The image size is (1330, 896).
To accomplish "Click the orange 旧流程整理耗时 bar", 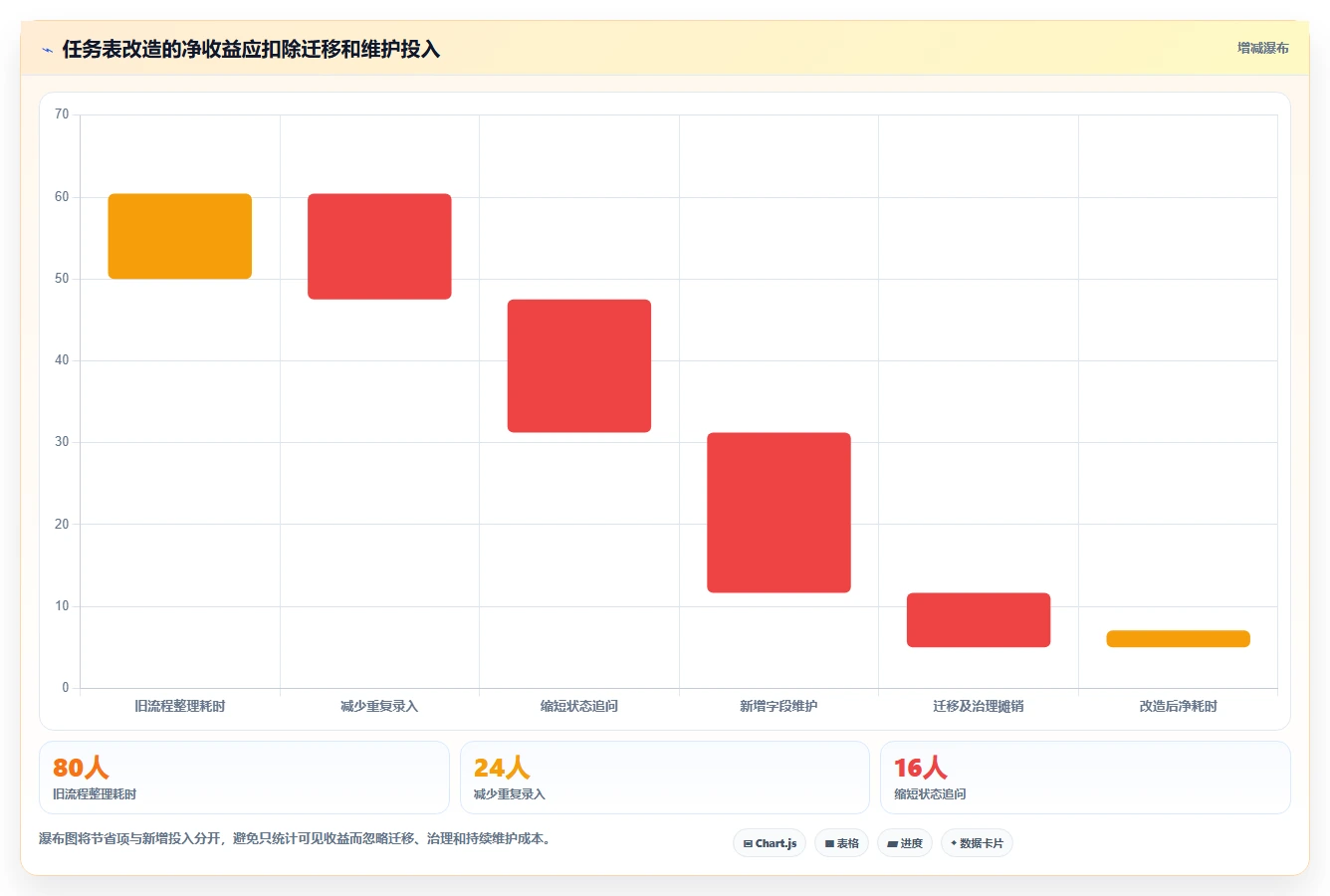I will click(180, 236).
